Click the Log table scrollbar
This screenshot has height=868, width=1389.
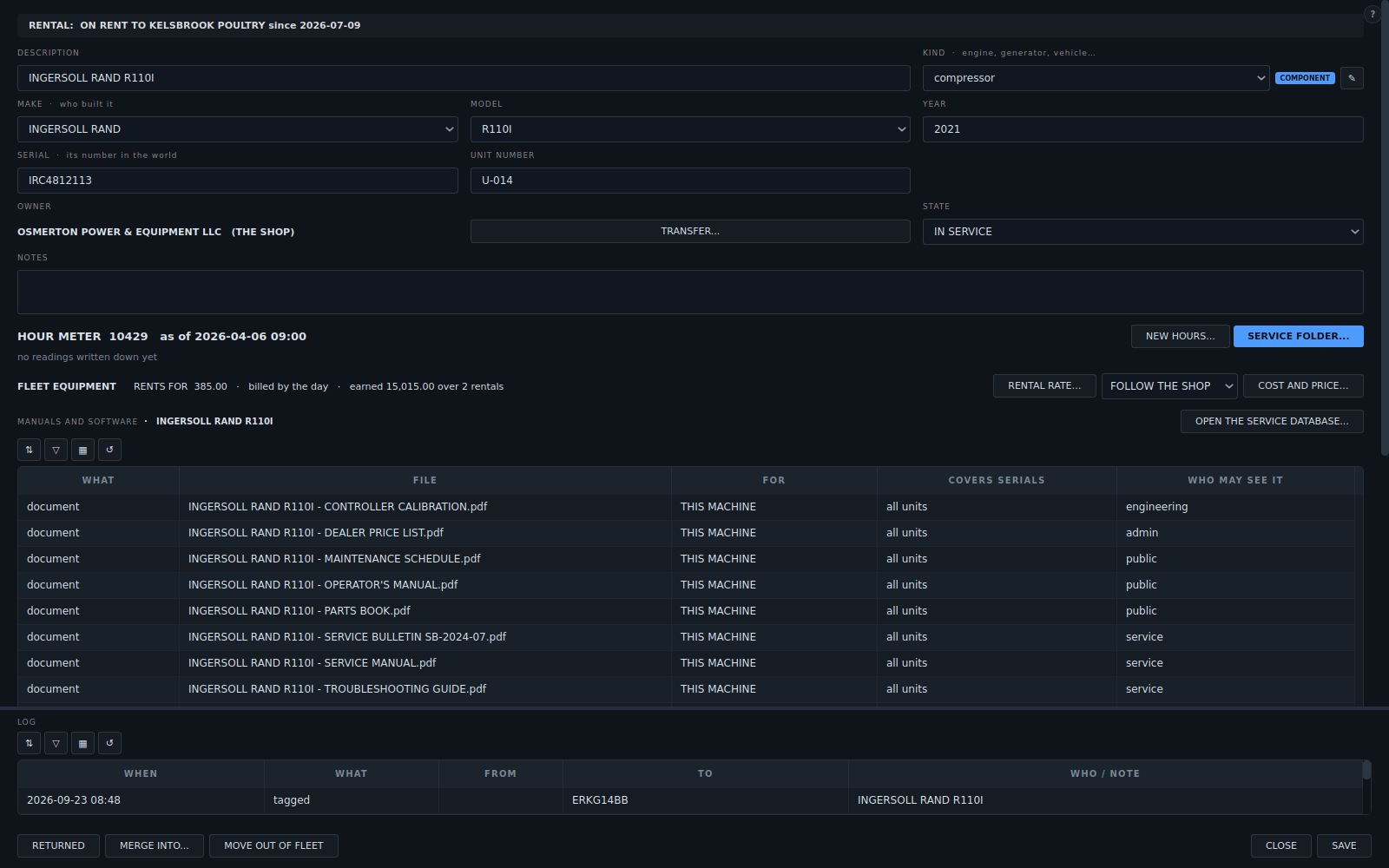(x=1366, y=771)
